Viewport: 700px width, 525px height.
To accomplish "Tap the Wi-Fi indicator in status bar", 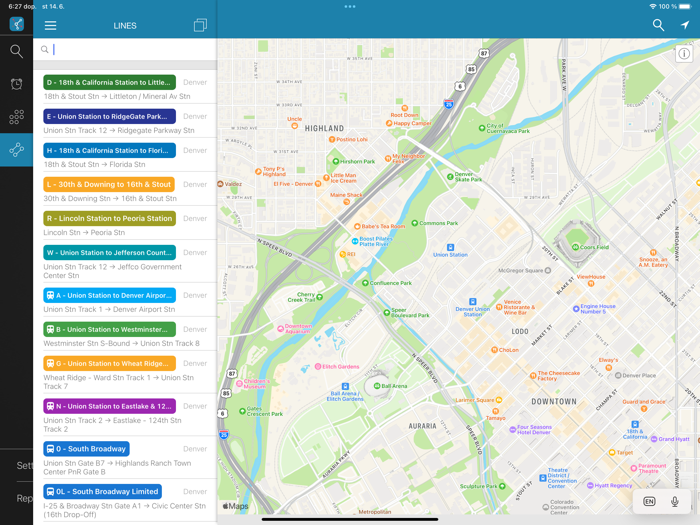I will coord(653,7).
